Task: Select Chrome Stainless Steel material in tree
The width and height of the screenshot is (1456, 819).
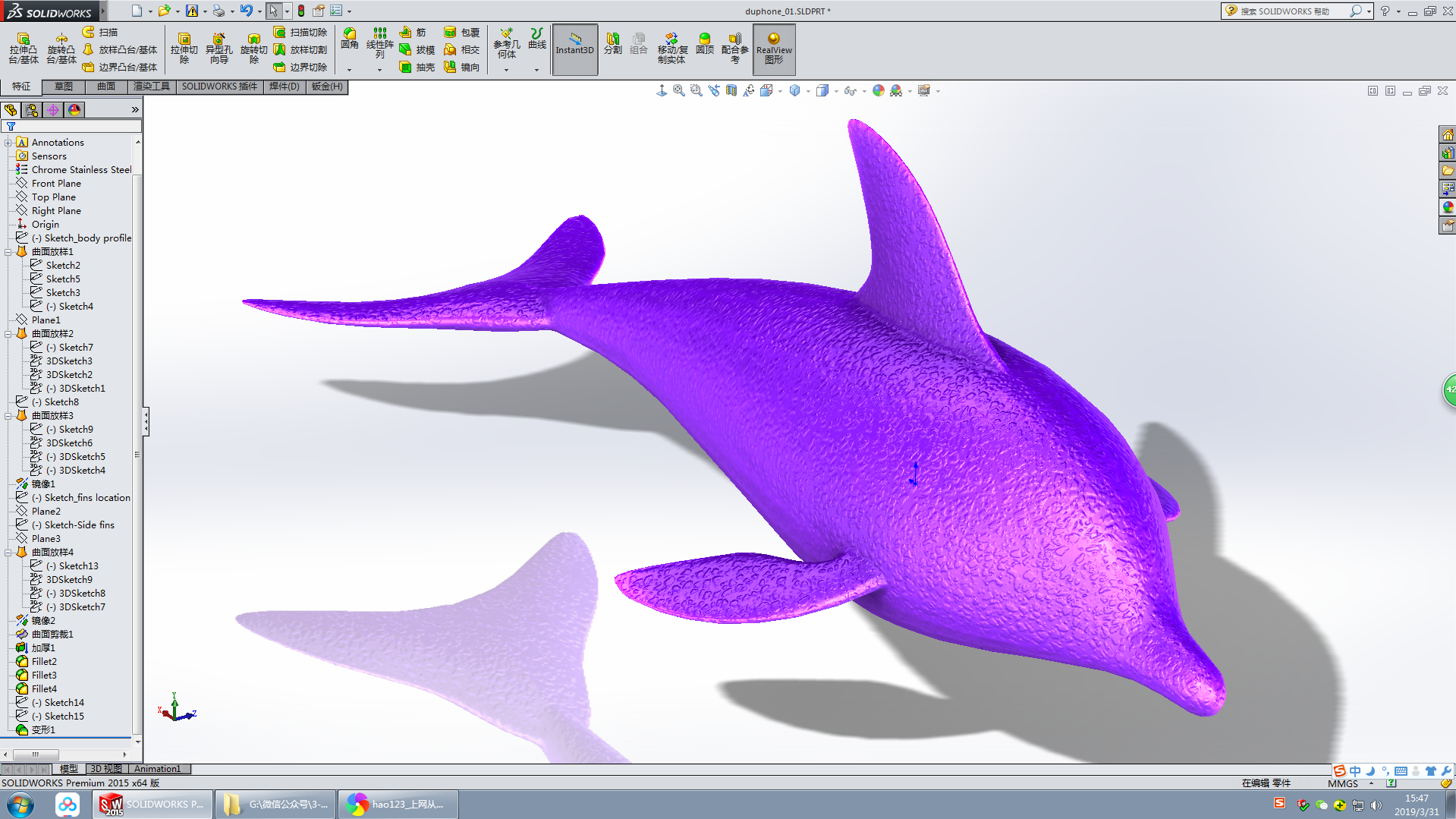Action: 81,170
